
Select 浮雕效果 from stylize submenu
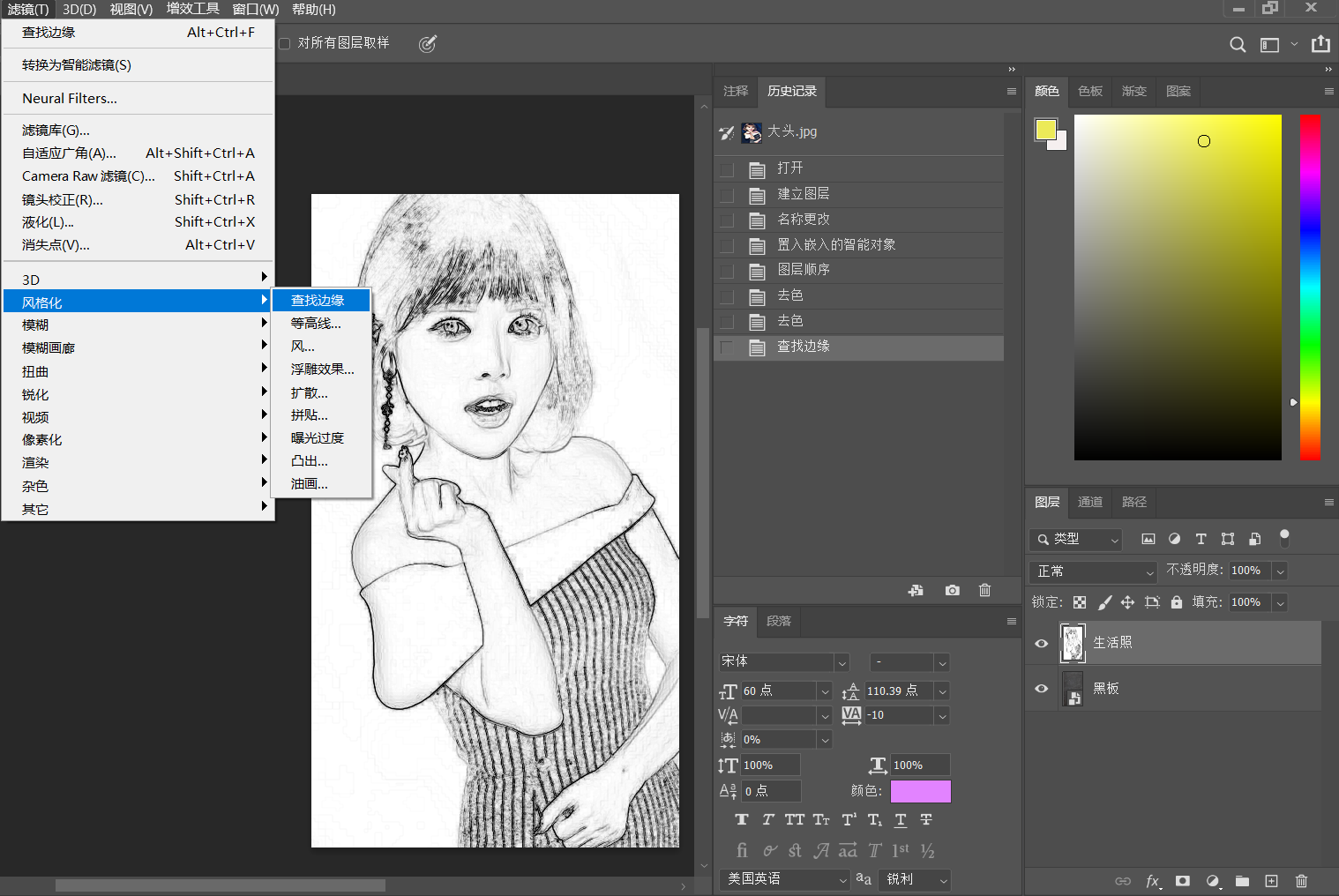(x=322, y=370)
